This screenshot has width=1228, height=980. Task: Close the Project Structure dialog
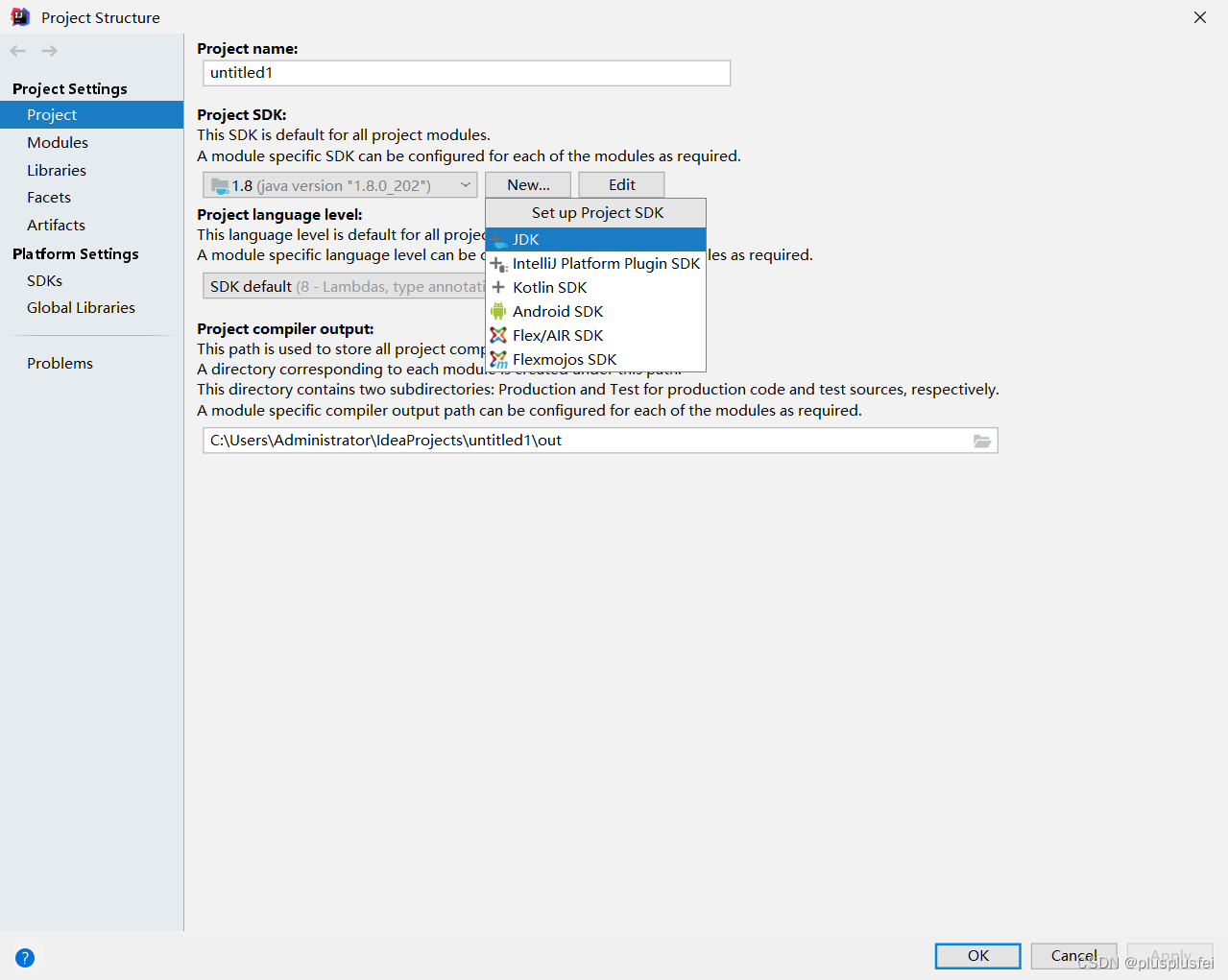[1199, 17]
